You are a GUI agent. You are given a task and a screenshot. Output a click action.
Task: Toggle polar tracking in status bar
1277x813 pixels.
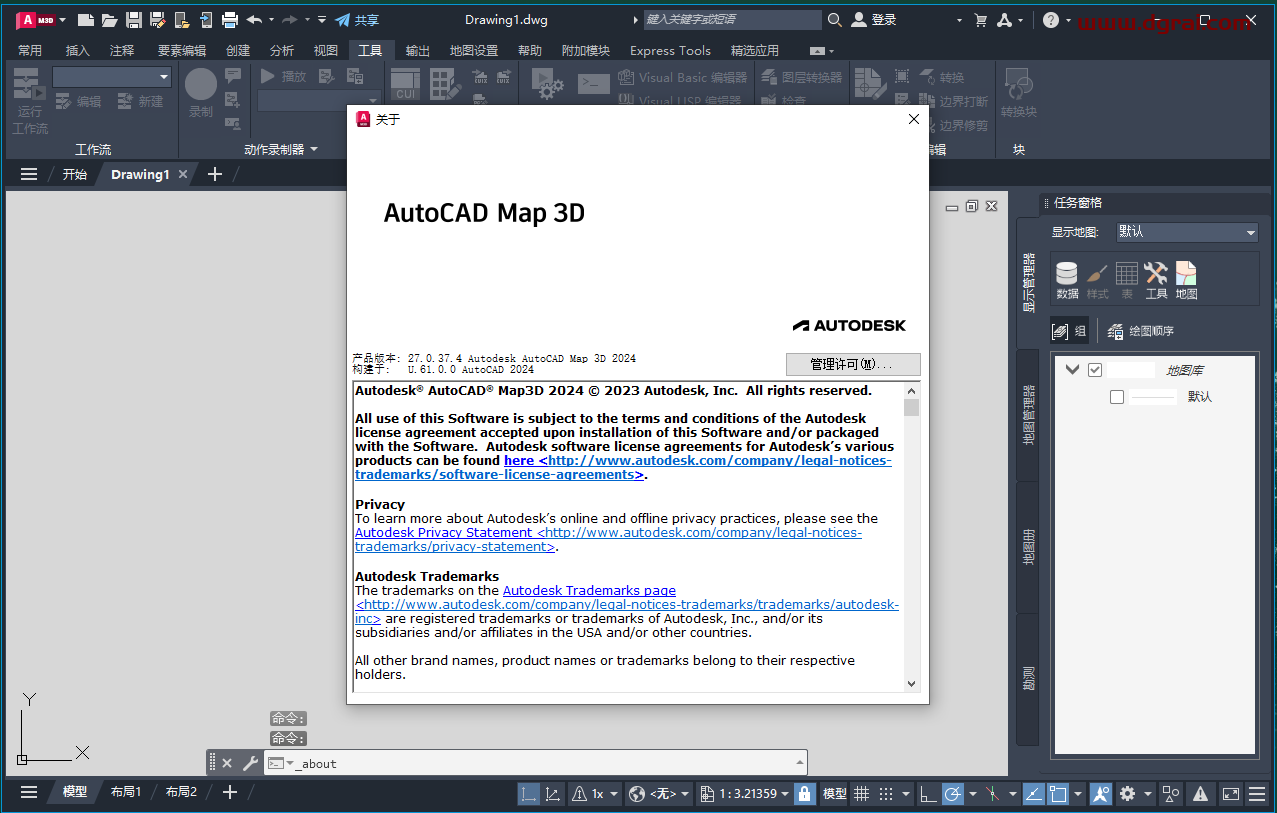[x=952, y=794]
